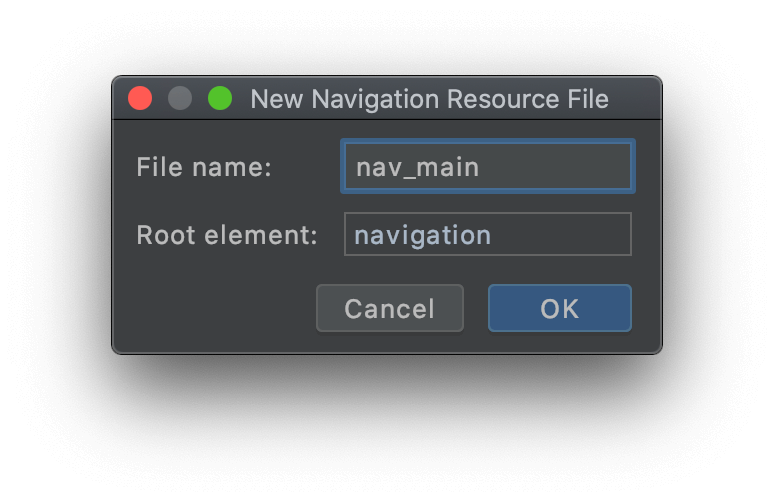The image size is (774, 502).
Task: Confirm the dialog with OK
Action: [560, 308]
